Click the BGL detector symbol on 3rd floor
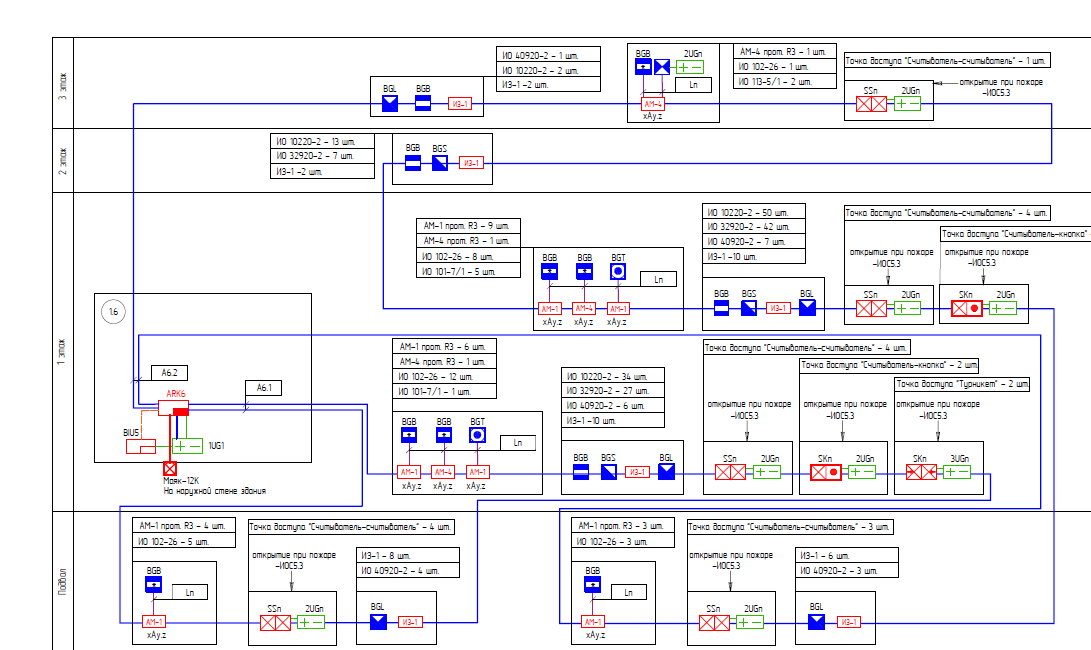The image size is (1091, 650). 390,104
